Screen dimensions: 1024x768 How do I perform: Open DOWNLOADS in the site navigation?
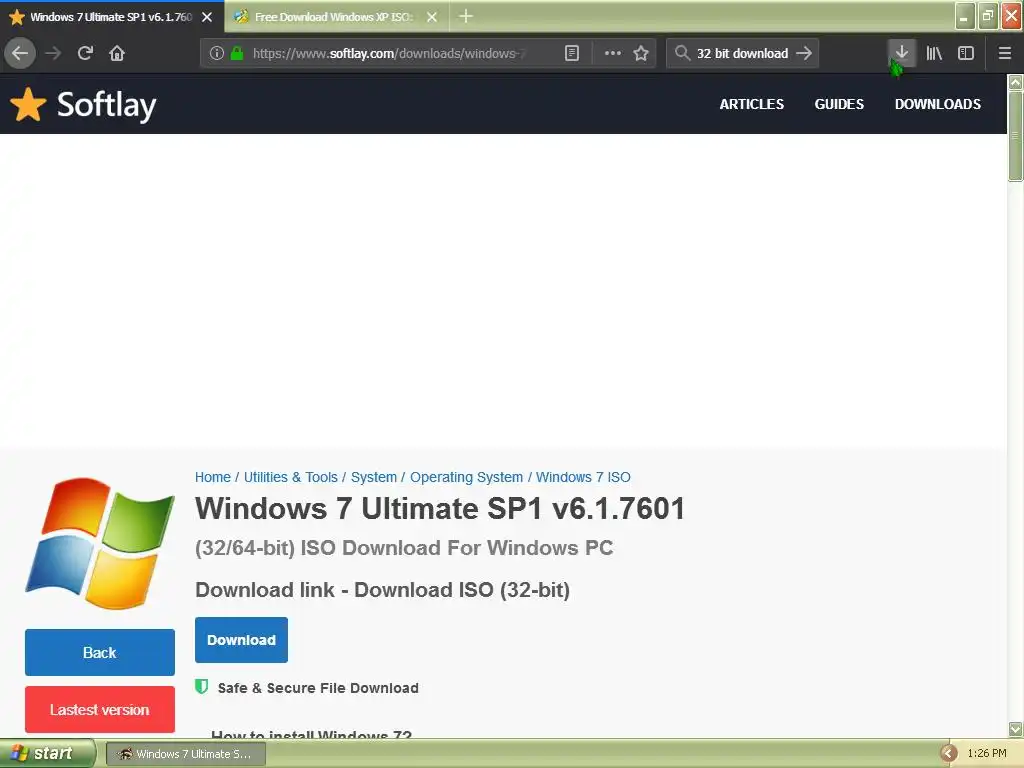pos(938,104)
